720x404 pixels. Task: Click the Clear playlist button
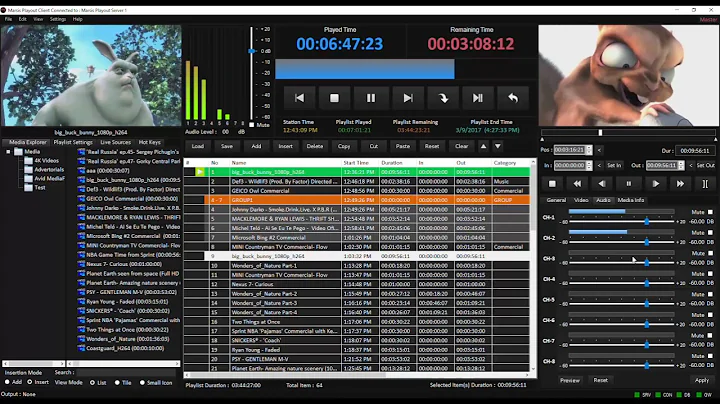tap(461, 146)
